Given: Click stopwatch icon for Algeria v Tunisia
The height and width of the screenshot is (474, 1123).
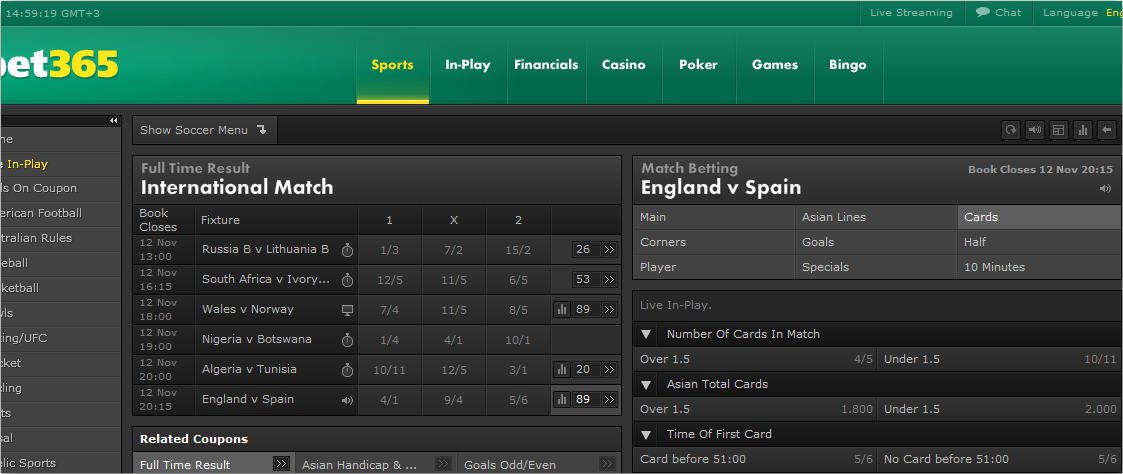Looking at the screenshot, I should pyautogui.click(x=347, y=370).
